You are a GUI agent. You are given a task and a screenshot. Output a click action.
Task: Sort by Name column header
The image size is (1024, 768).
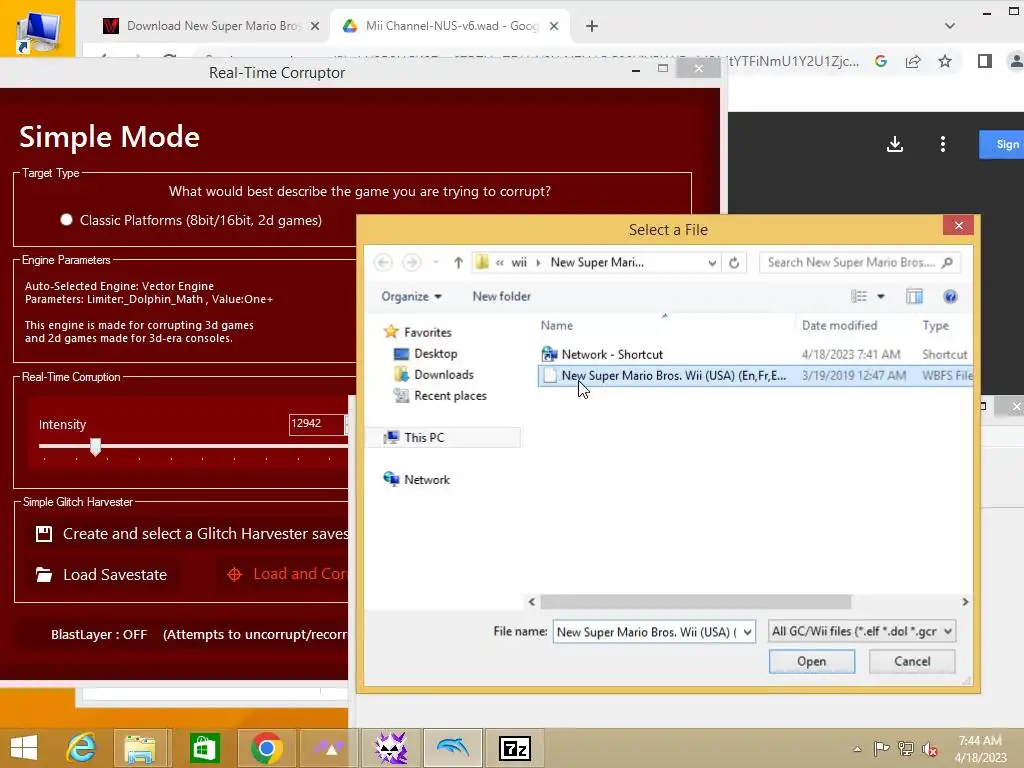pyautogui.click(x=557, y=325)
